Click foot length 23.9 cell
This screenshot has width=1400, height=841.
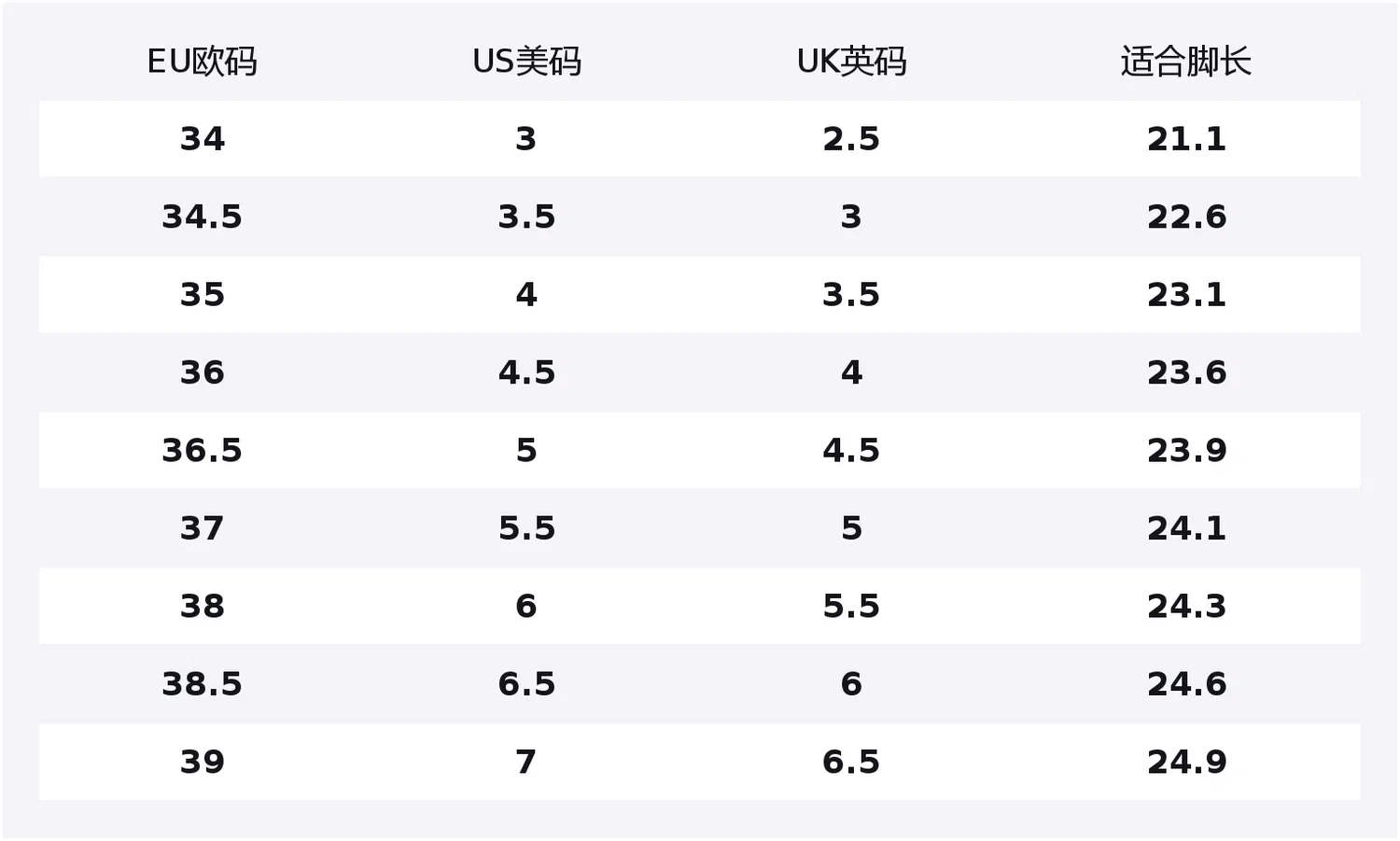click(x=1186, y=450)
